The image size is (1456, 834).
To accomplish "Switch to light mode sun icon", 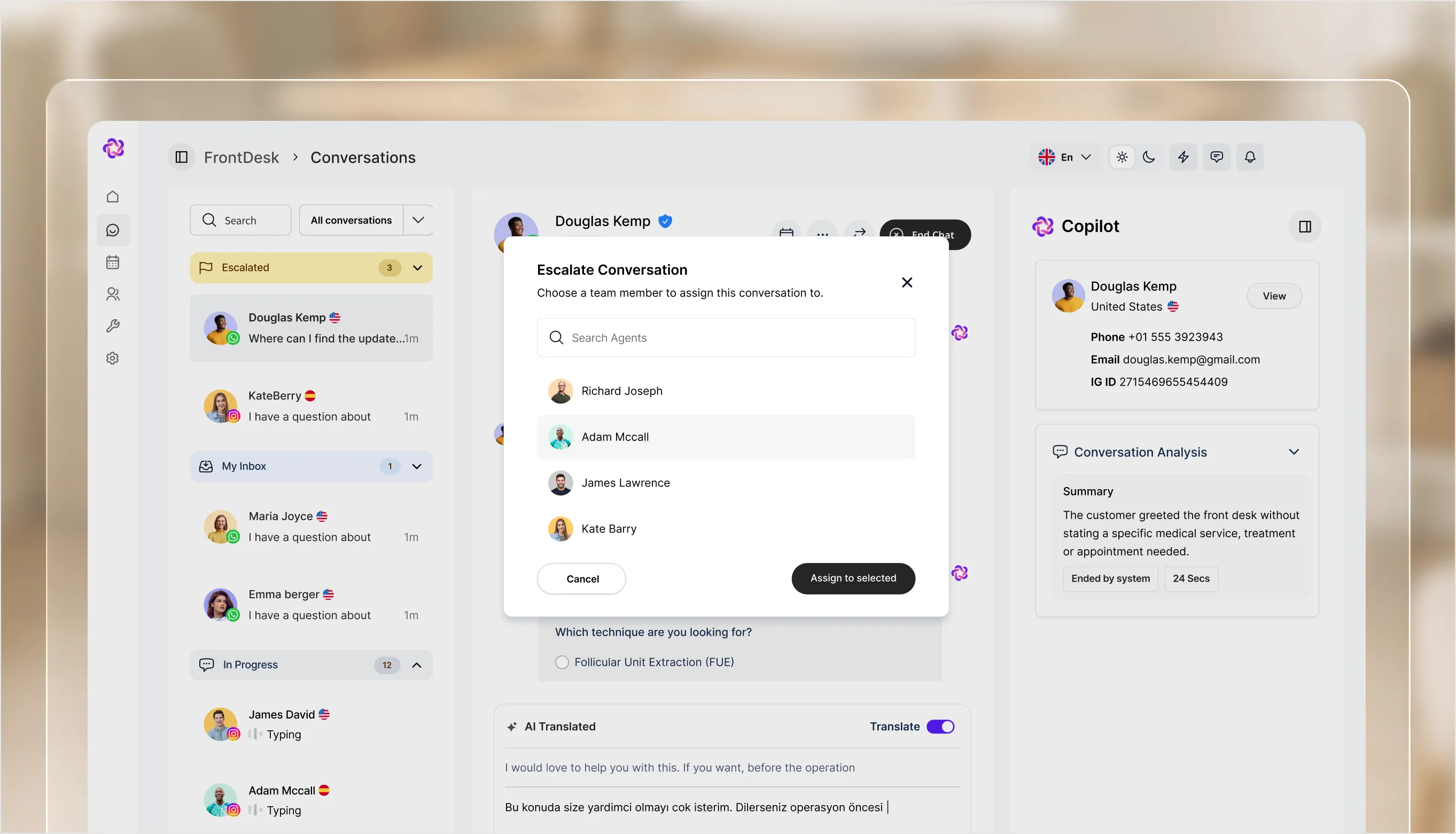I will click(x=1122, y=157).
